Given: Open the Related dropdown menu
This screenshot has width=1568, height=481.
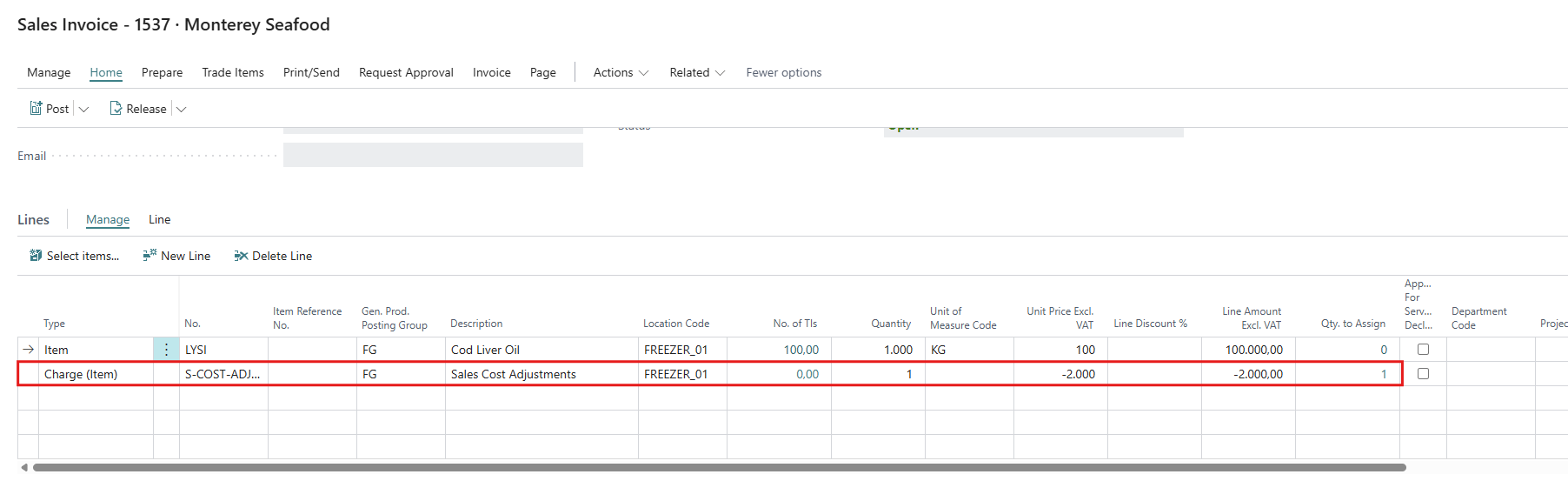Looking at the screenshot, I should (697, 72).
